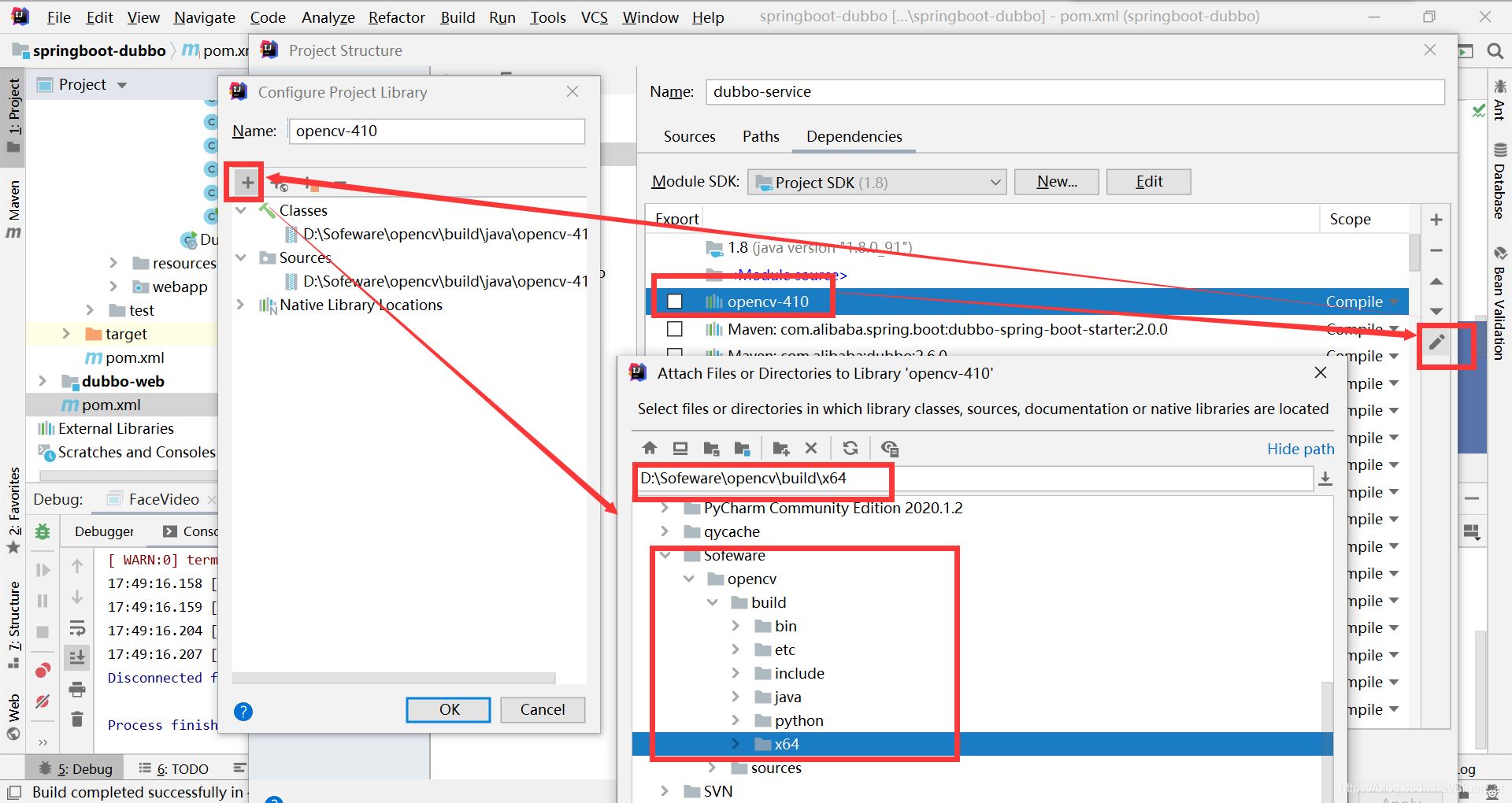Switch to the Sources tab
Viewport: 1512px width, 803px height.
coord(689,136)
